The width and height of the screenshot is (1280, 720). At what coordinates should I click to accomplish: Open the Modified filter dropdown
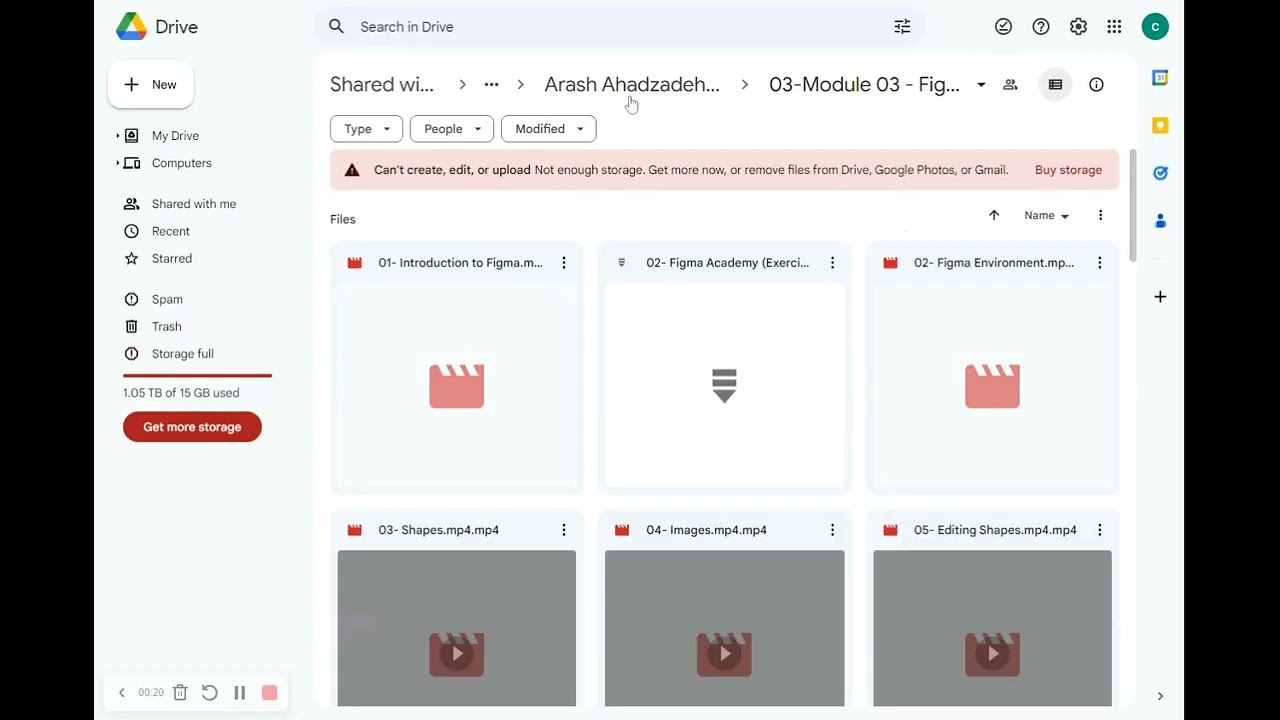point(549,129)
